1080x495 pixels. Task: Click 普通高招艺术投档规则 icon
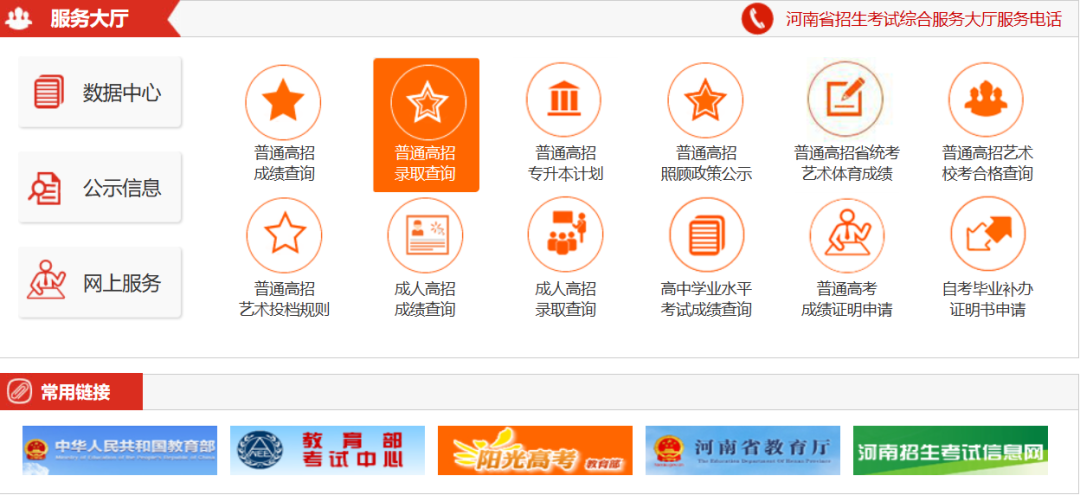[284, 235]
